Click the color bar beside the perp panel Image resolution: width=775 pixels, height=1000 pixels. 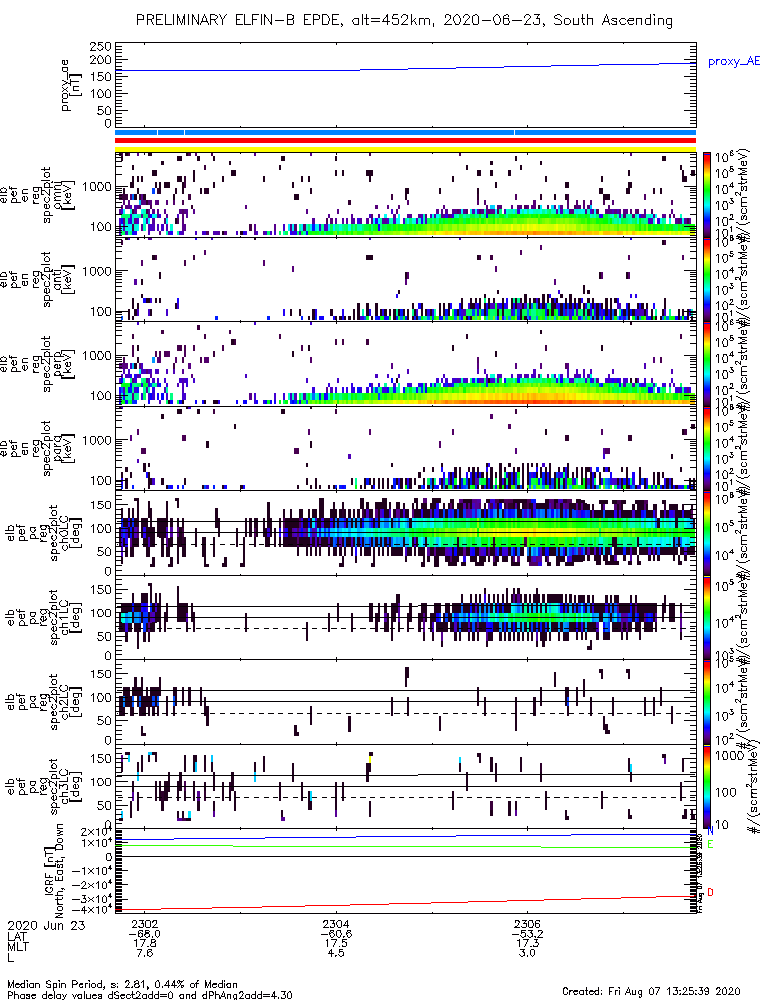coord(707,364)
